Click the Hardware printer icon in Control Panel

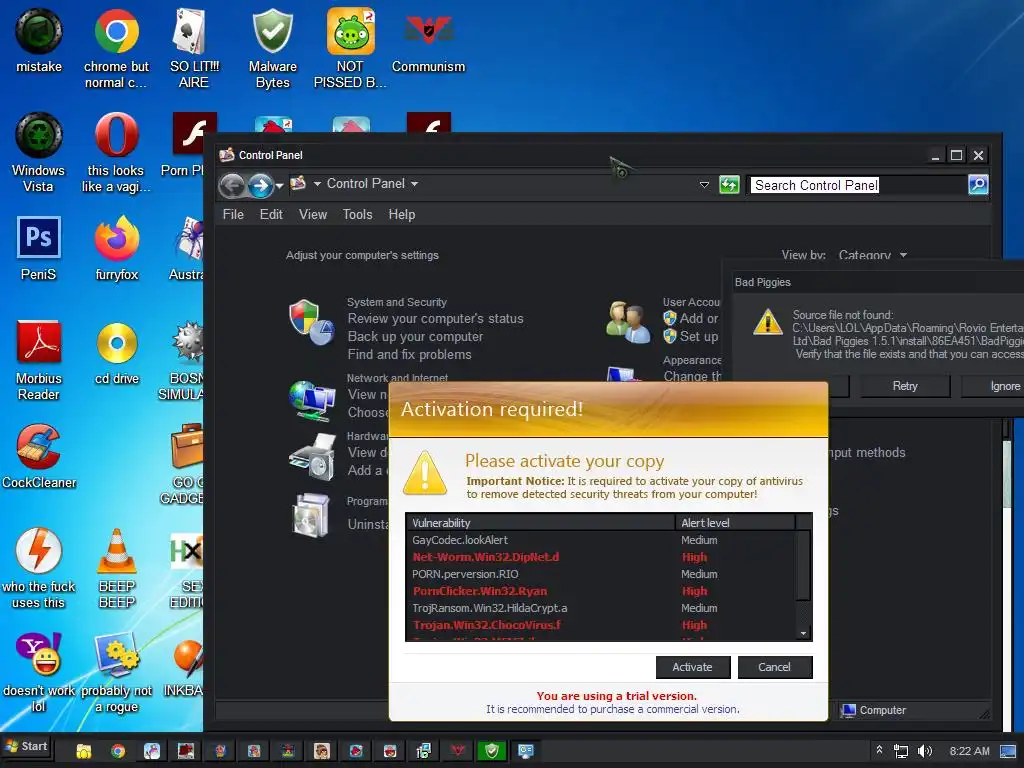312,457
